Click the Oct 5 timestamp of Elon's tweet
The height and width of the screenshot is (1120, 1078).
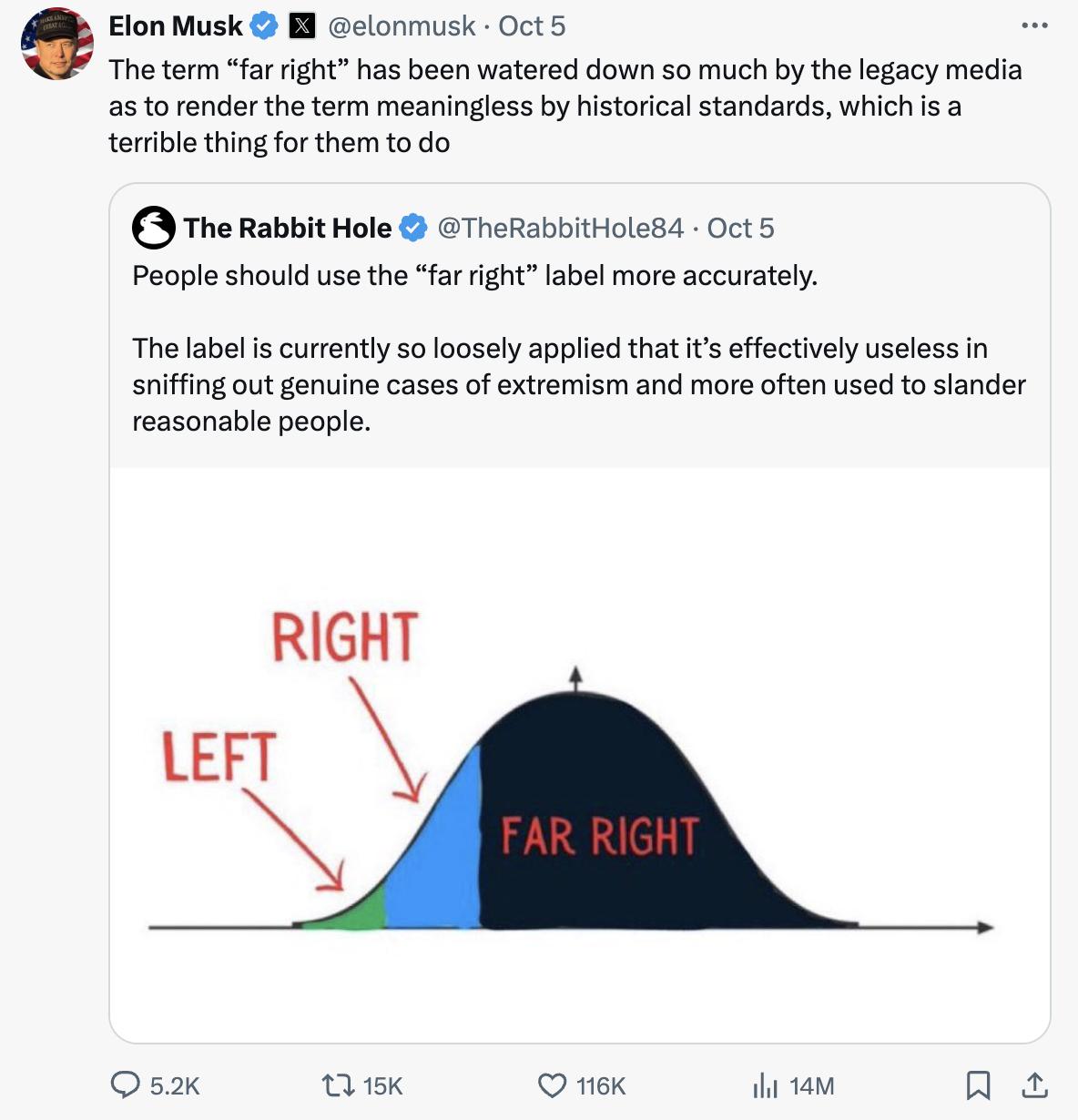[532, 25]
